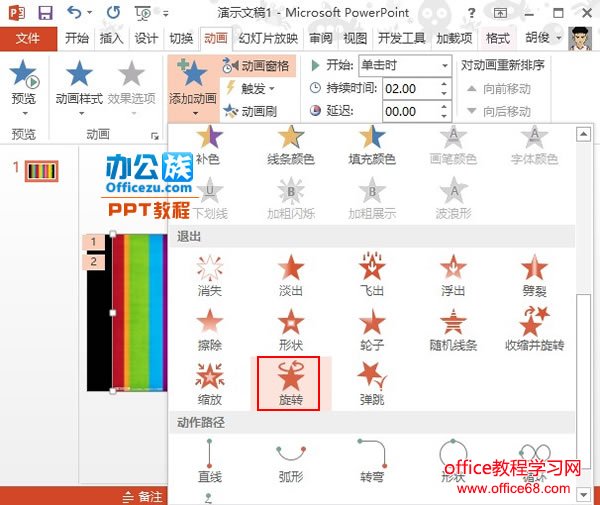Click the user profile picture
This screenshot has height=505, width=600.
click(580, 38)
